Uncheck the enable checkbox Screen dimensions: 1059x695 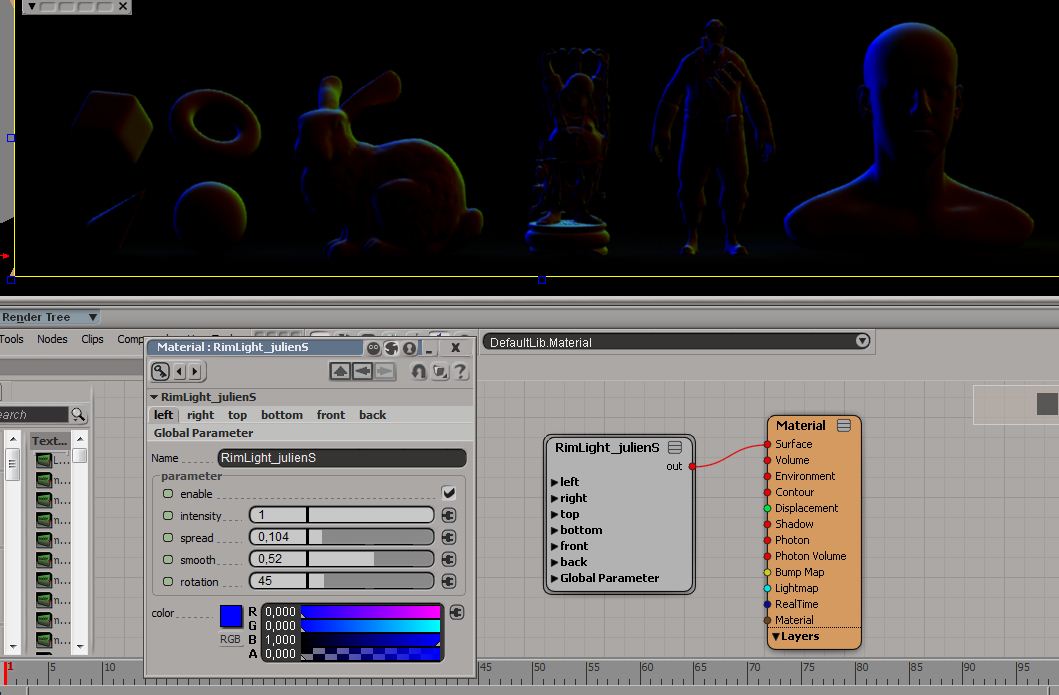point(449,493)
